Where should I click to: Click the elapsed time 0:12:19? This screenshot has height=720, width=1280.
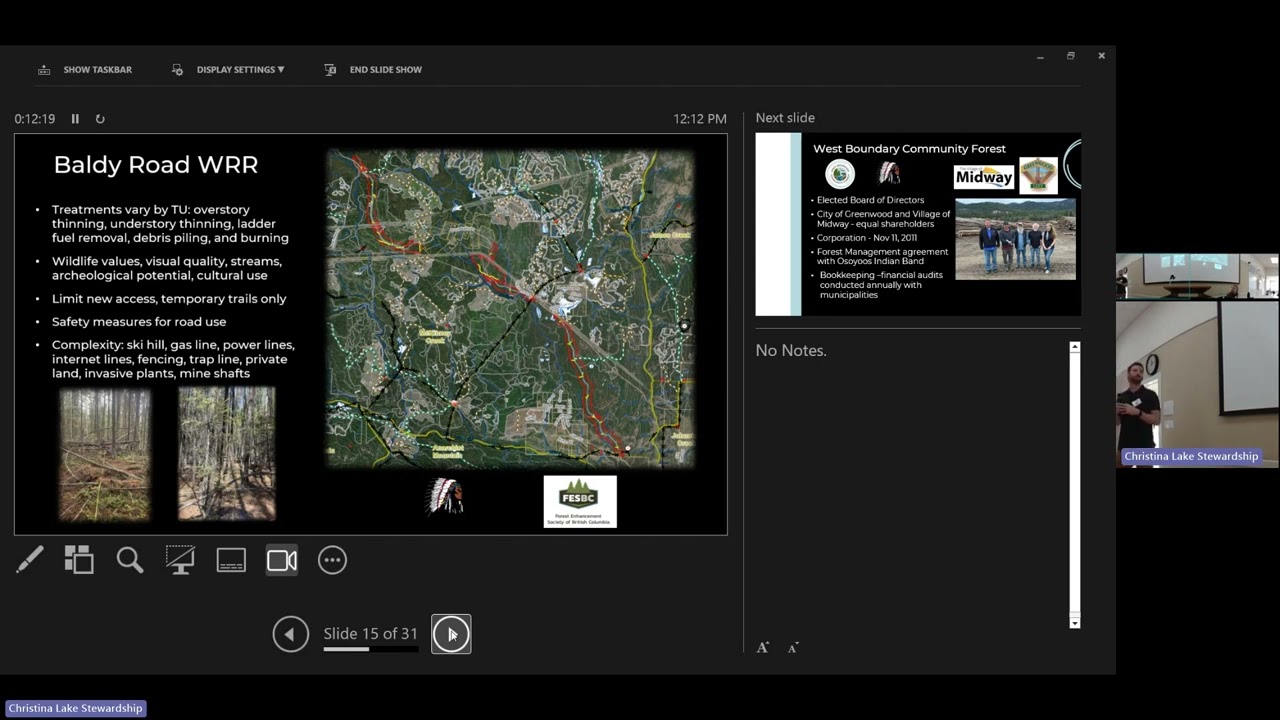click(34, 119)
